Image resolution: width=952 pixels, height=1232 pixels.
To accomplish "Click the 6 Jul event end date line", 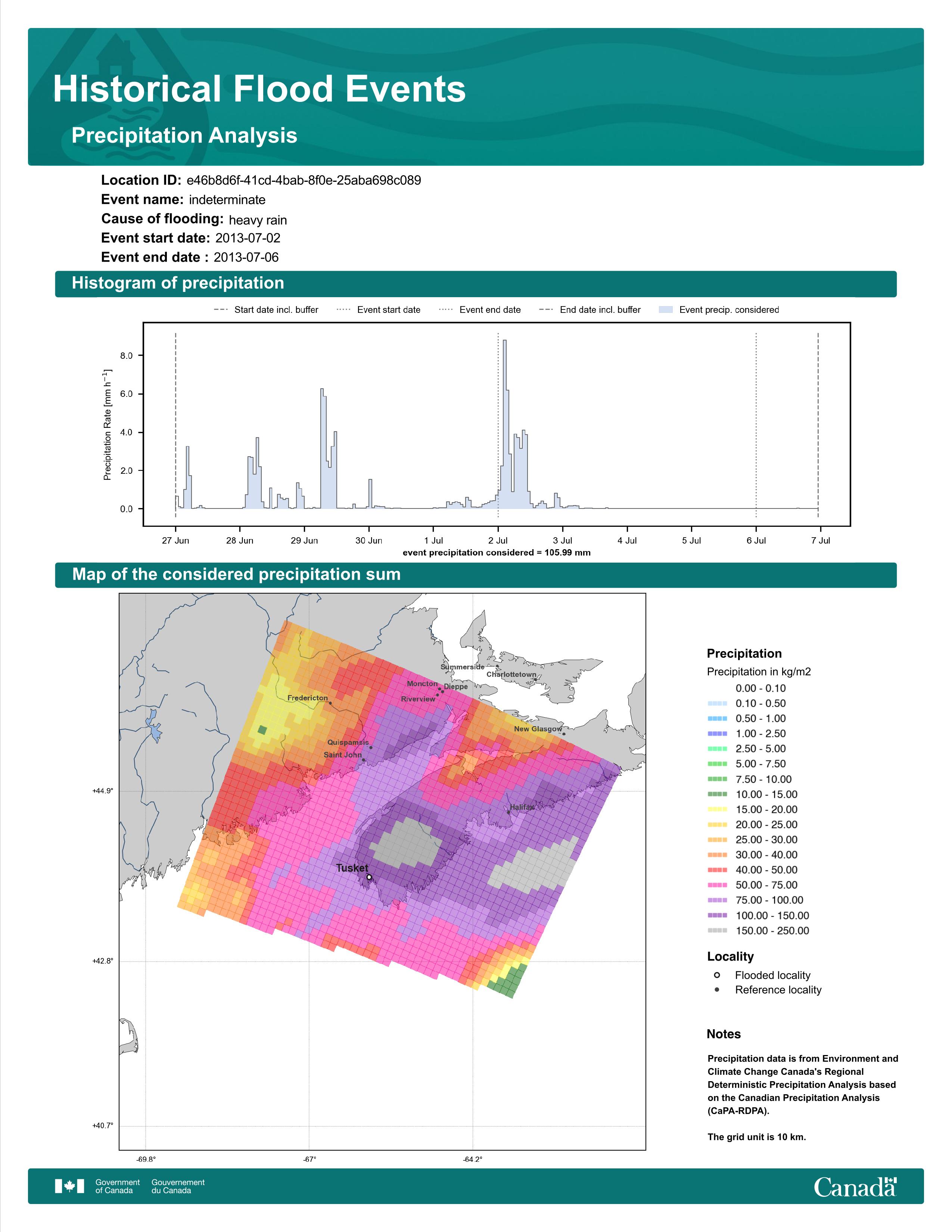I will pyautogui.click(x=756, y=425).
